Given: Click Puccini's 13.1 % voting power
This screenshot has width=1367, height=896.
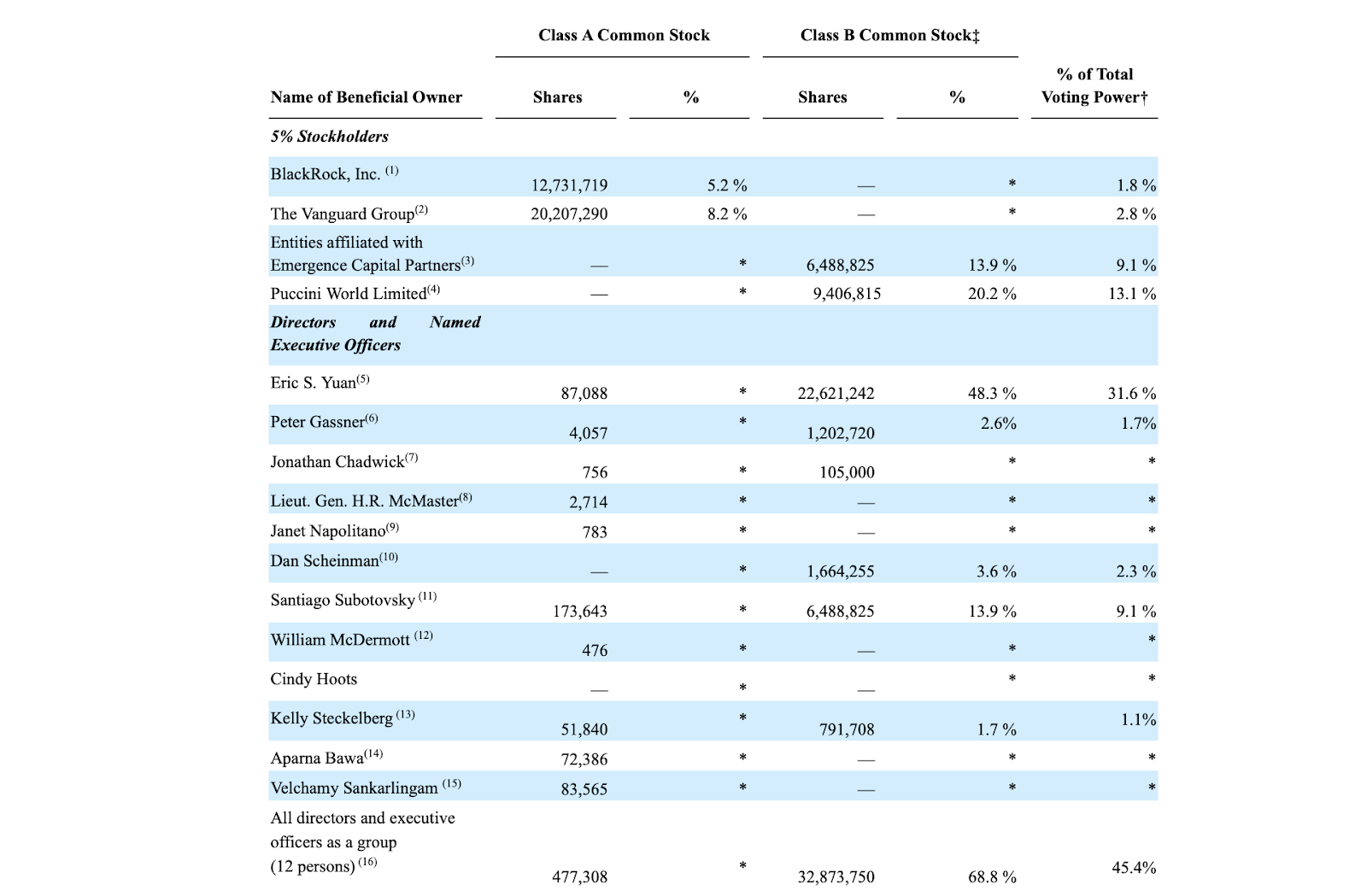Looking at the screenshot, I should (x=1132, y=294).
